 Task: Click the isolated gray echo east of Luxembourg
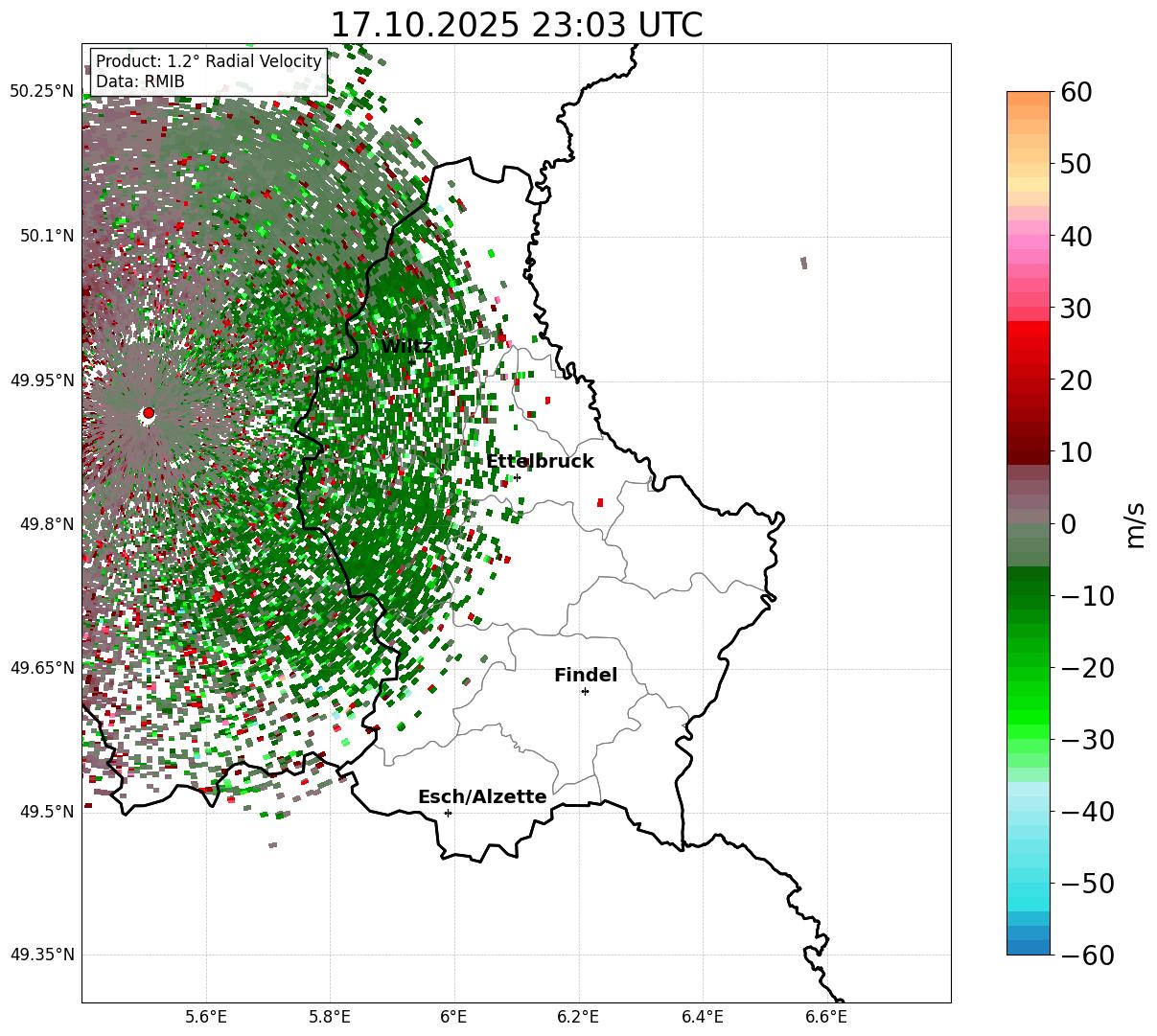(803, 264)
